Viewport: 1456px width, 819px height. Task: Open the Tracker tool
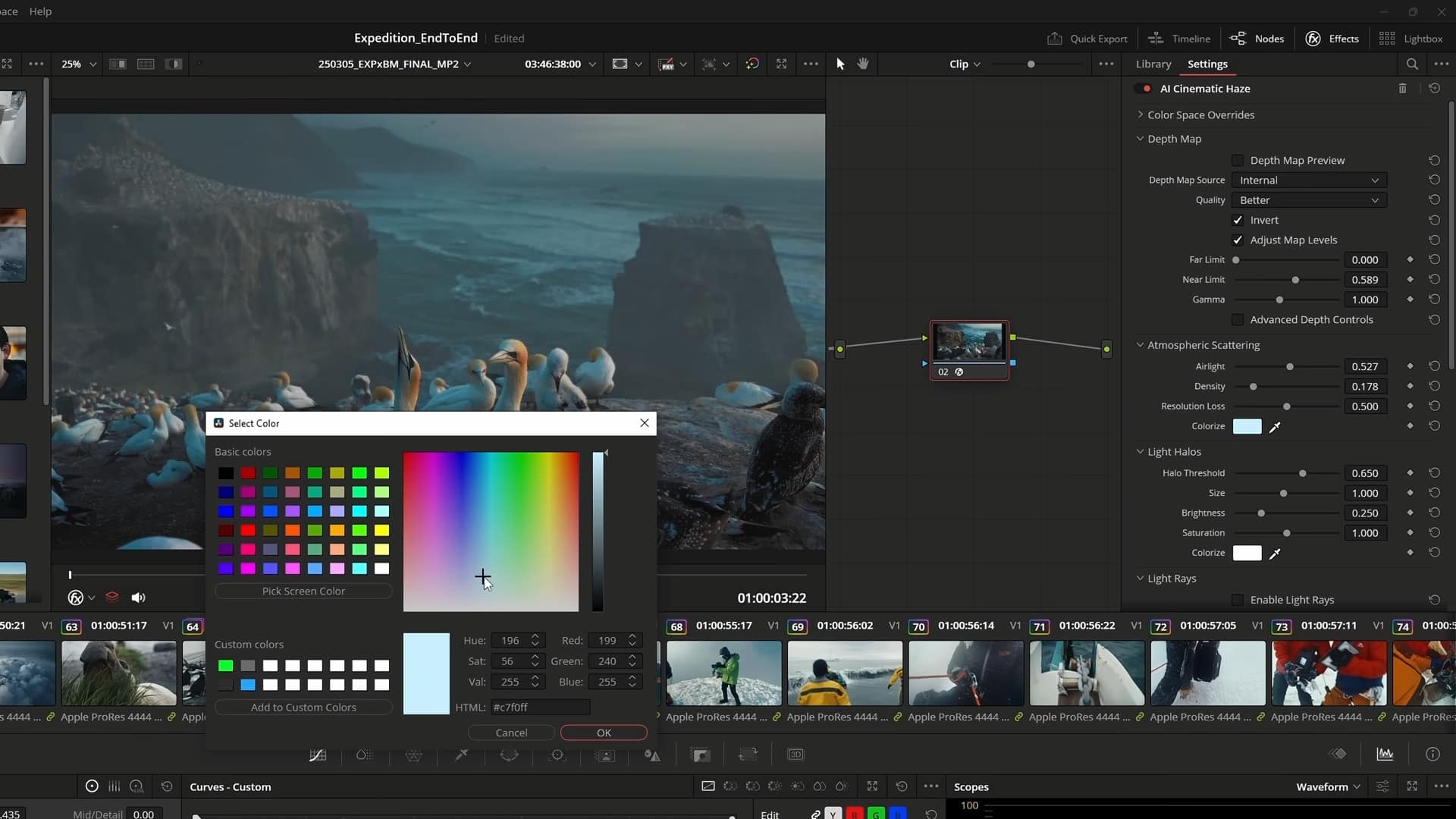pos(557,755)
